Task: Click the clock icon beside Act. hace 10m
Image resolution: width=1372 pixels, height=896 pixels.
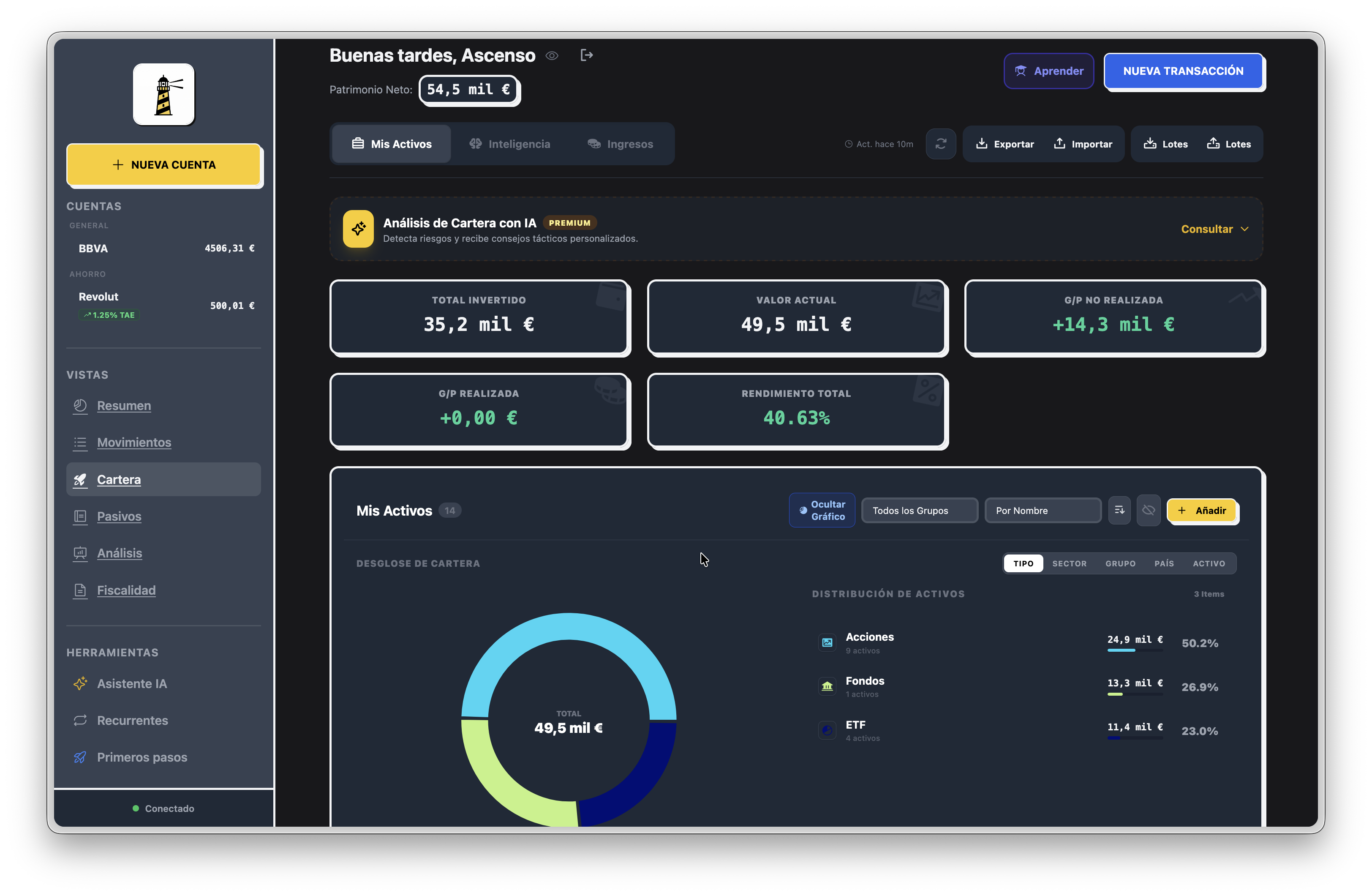Action: click(849, 144)
